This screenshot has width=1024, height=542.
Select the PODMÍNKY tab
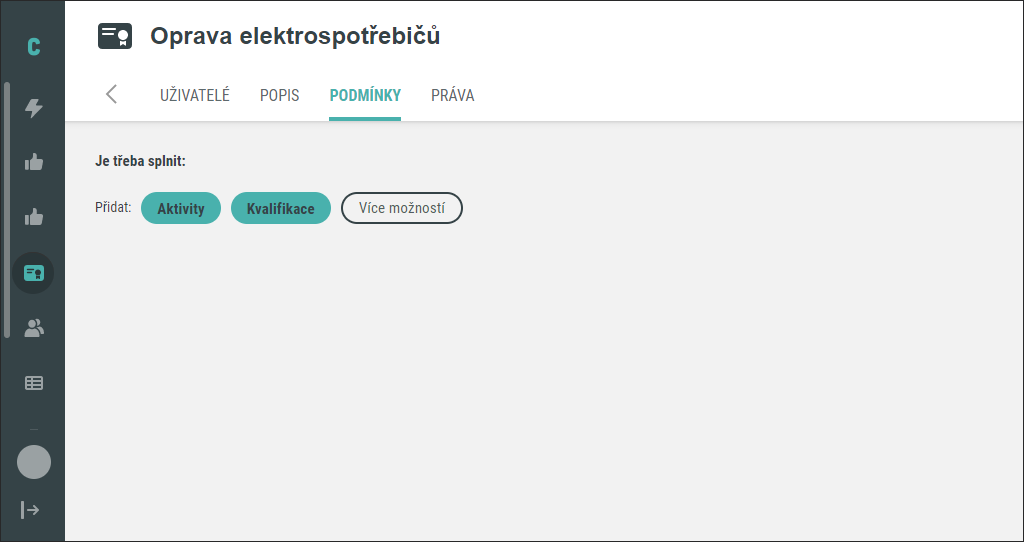(365, 95)
